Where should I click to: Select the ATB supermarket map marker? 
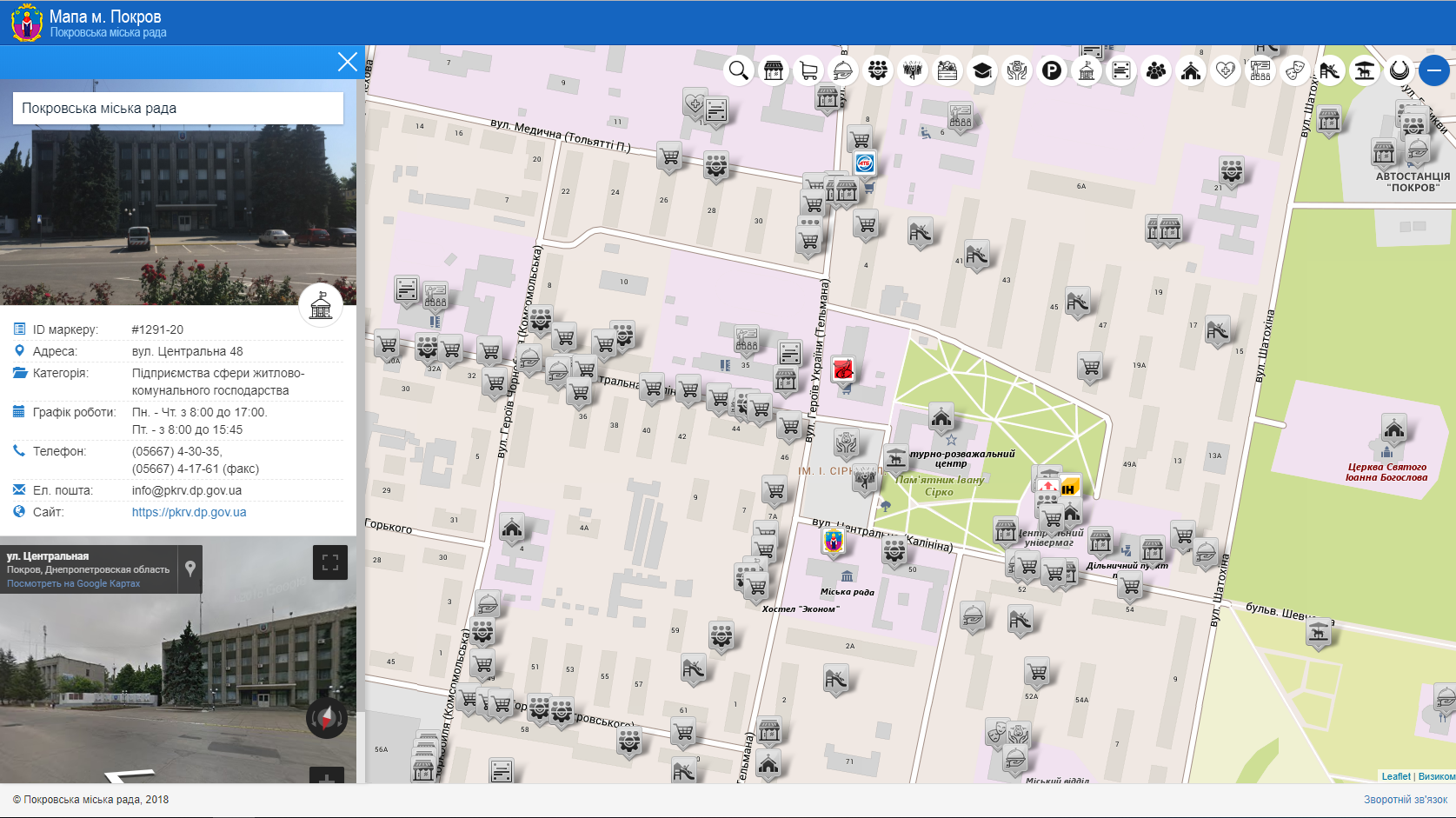click(x=864, y=164)
